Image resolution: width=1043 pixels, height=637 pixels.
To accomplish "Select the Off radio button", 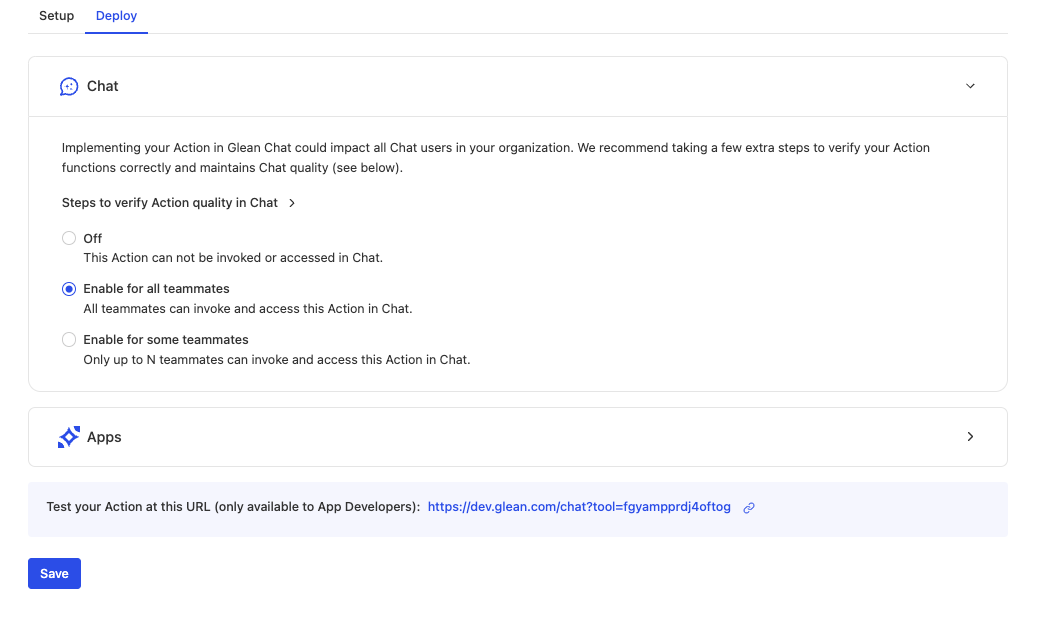I will [68, 238].
